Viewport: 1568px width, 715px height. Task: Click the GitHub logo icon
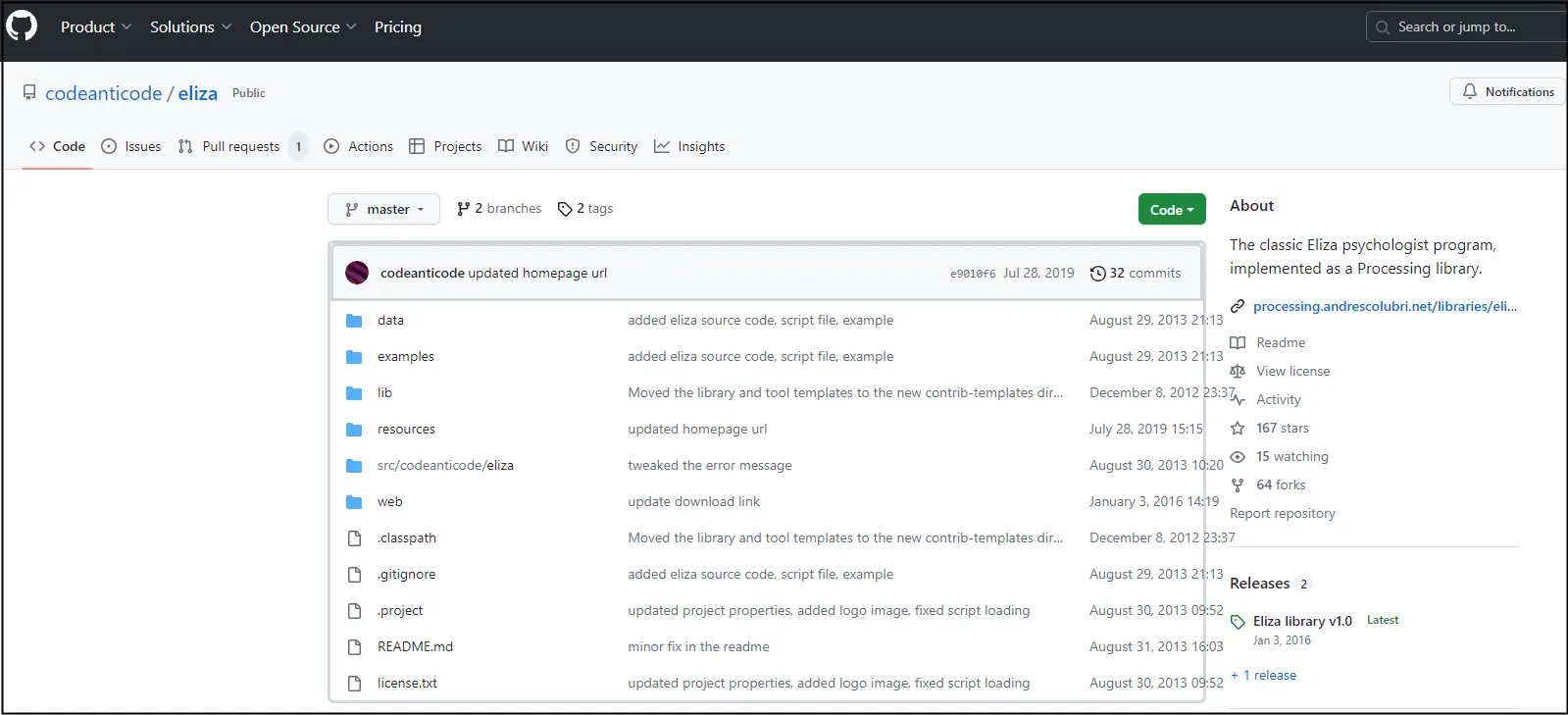[22, 26]
